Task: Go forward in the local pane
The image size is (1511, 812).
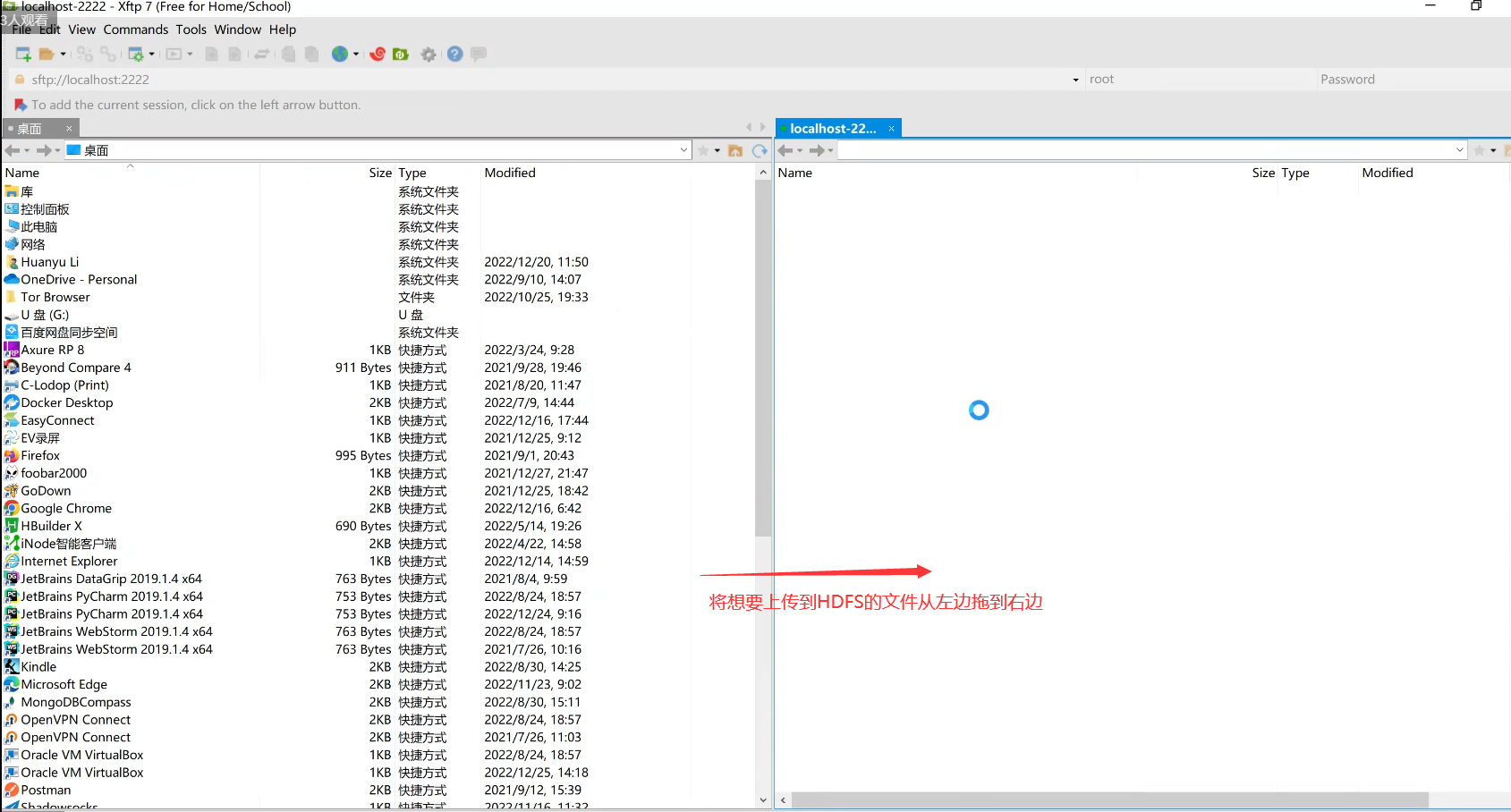Action: pyautogui.click(x=44, y=150)
